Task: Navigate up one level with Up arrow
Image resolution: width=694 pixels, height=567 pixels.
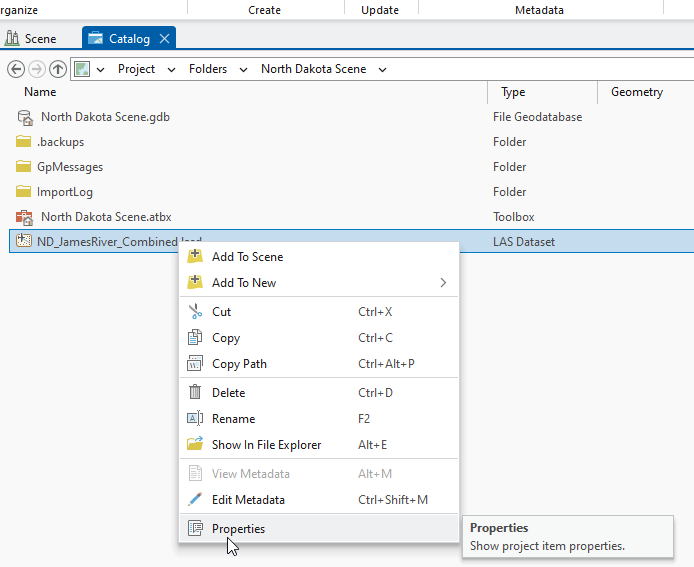Action: (58, 69)
